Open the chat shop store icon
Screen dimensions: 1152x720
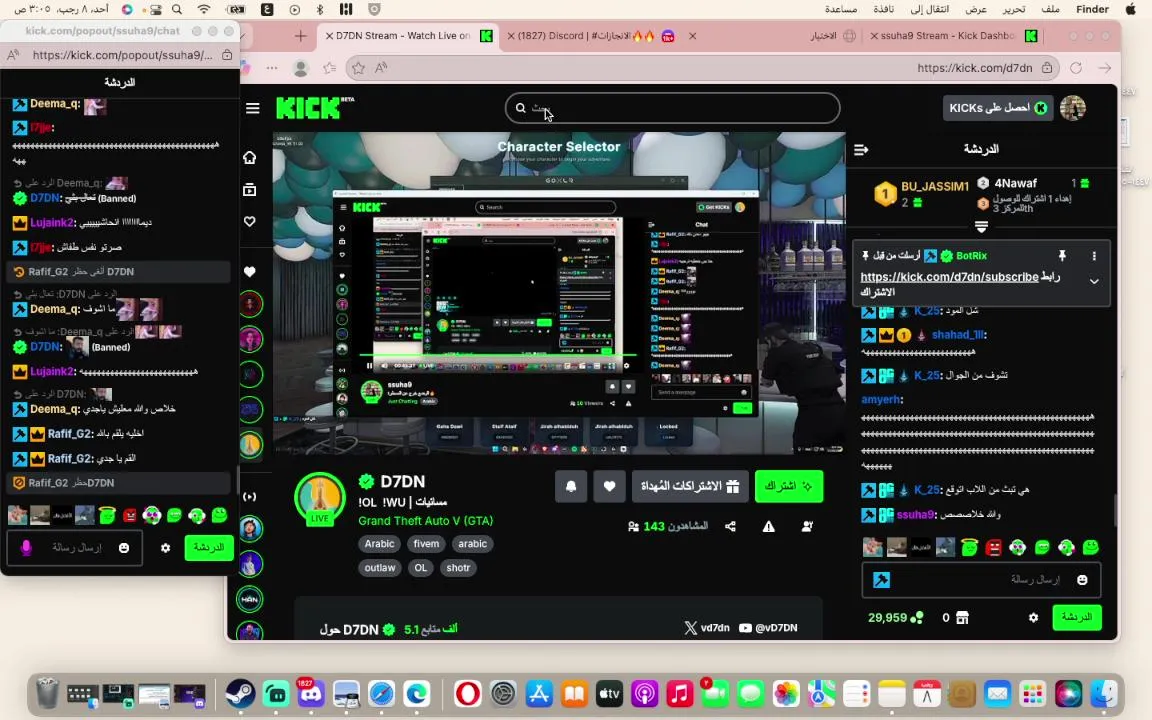tap(962, 618)
